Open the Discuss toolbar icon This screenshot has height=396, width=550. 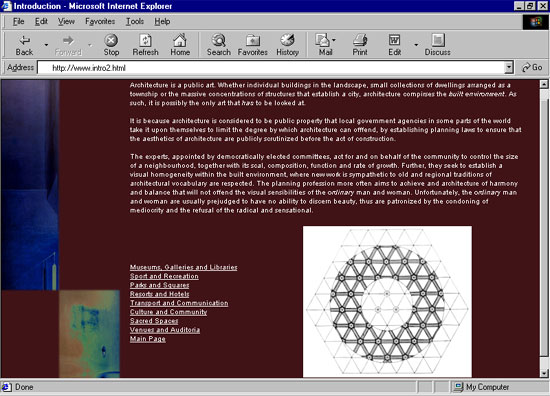pyautogui.click(x=438, y=40)
